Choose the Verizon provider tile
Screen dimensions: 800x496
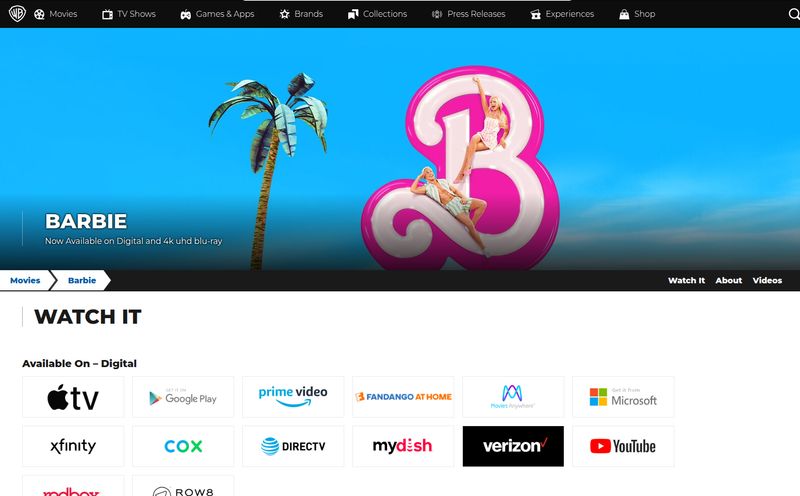click(513, 446)
